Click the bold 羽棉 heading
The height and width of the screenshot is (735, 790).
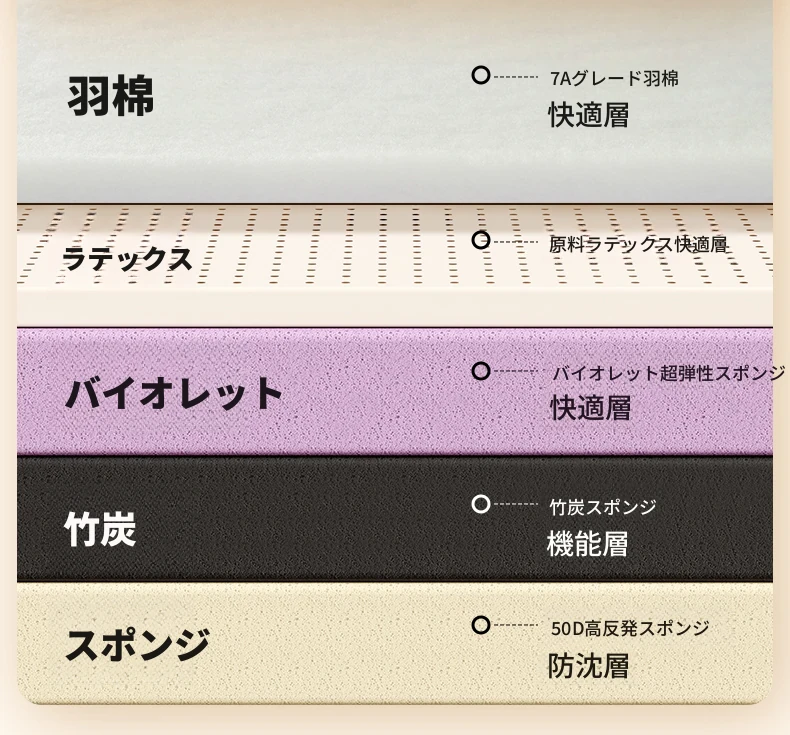pyautogui.click(x=110, y=98)
